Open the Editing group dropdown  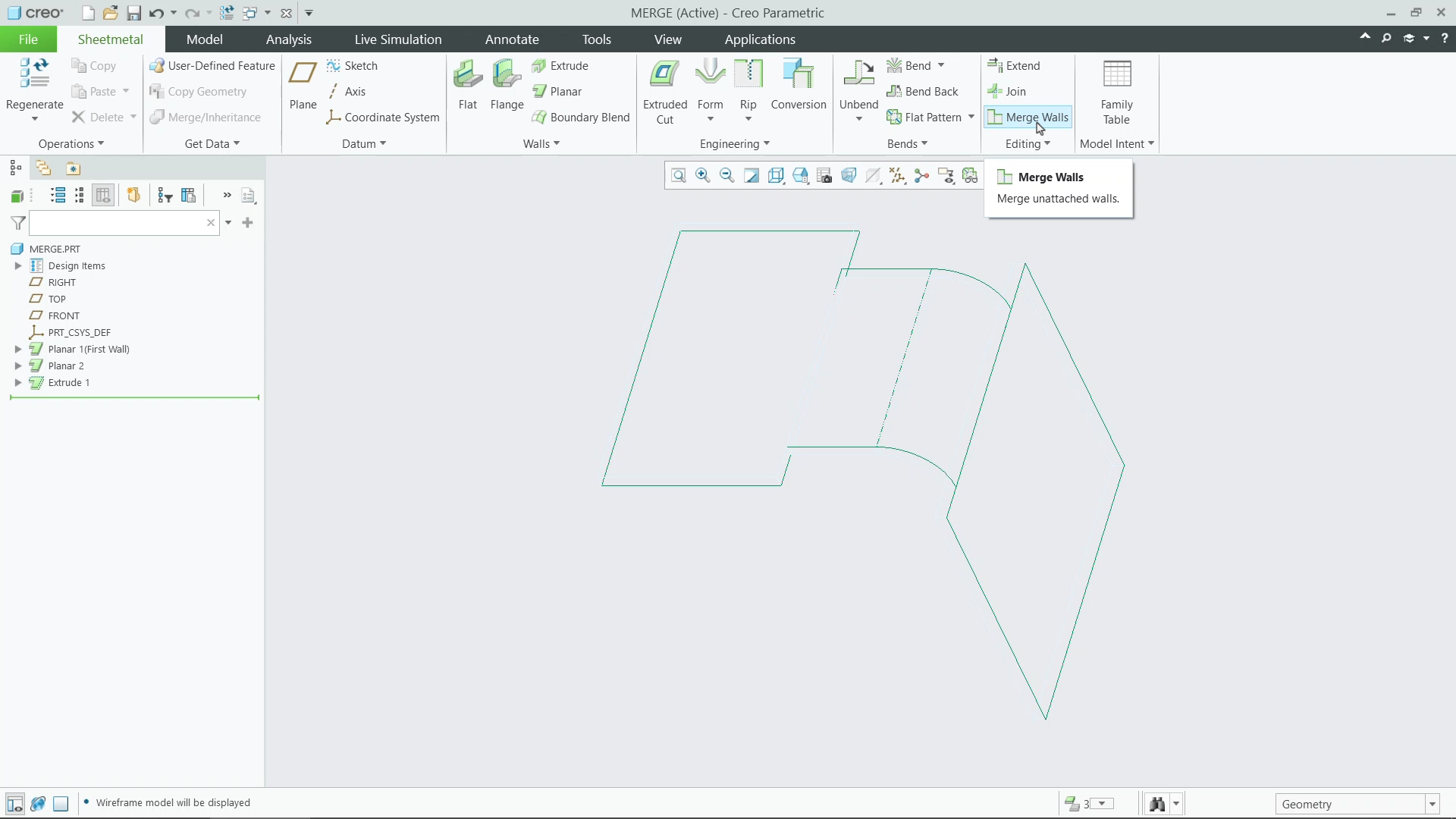(1028, 144)
